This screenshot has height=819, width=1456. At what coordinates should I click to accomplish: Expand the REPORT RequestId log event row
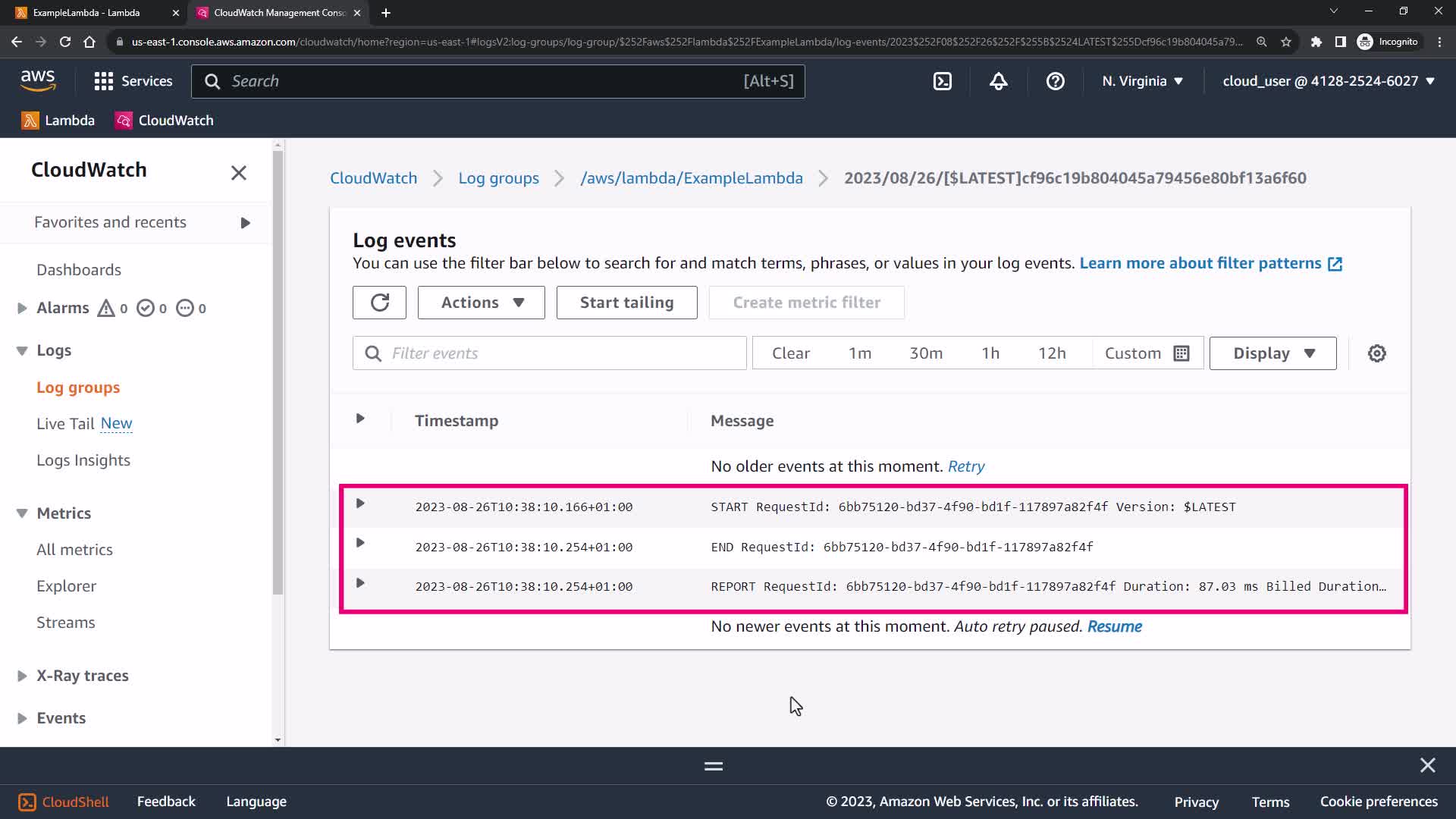pyautogui.click(x=360, y=583)
